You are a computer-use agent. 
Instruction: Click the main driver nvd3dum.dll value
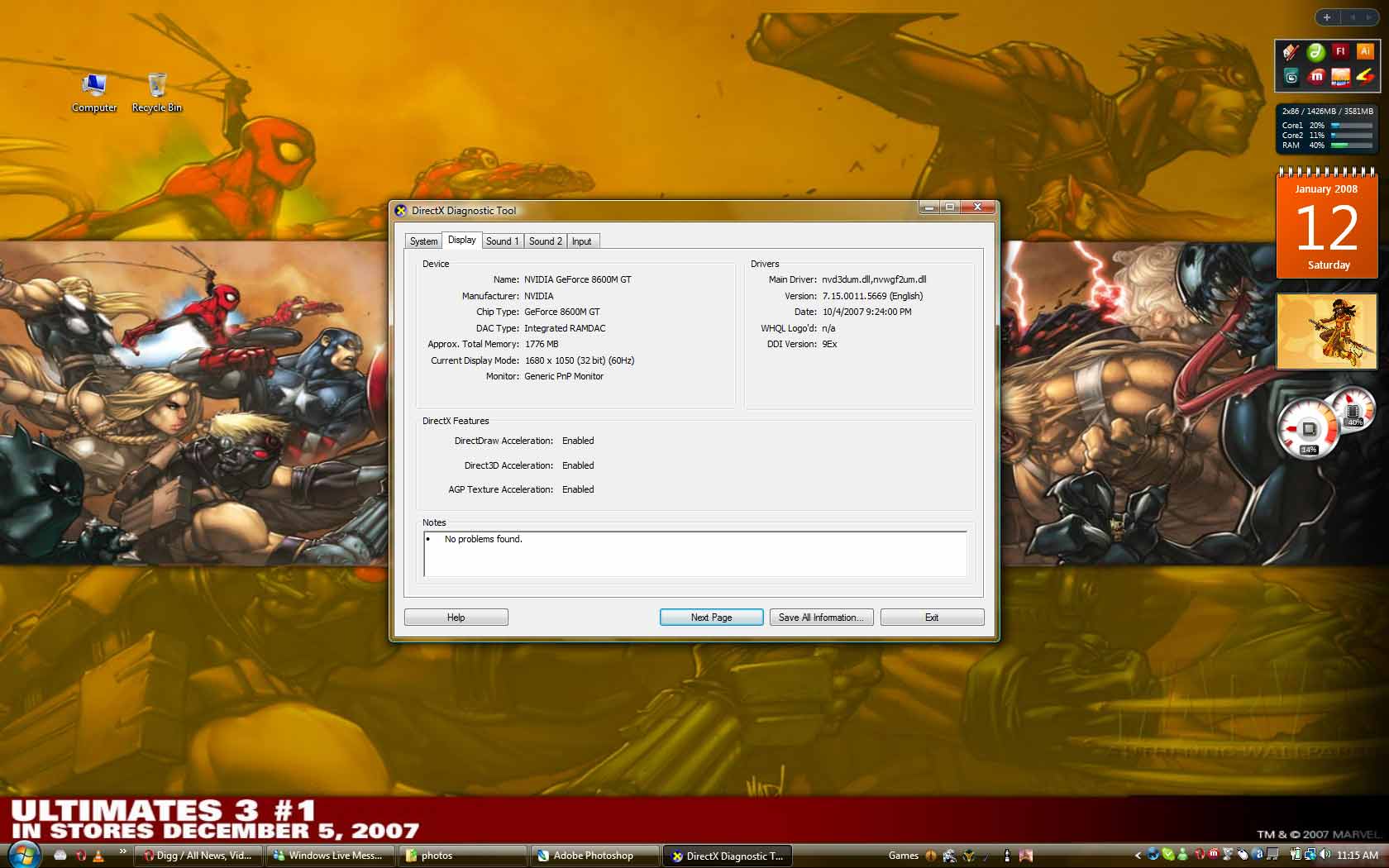coord(874,279)
